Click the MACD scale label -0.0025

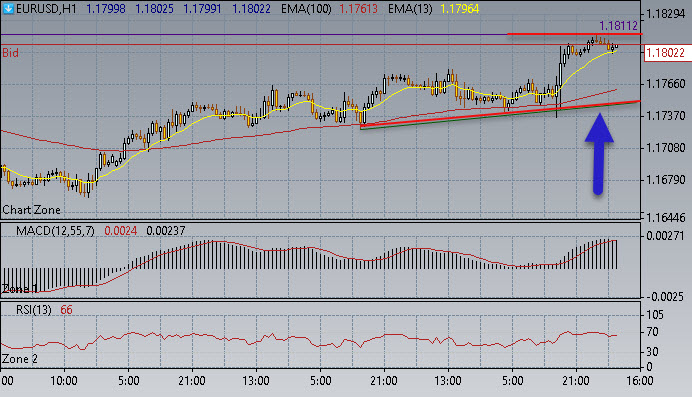click(x=666, y=296)
